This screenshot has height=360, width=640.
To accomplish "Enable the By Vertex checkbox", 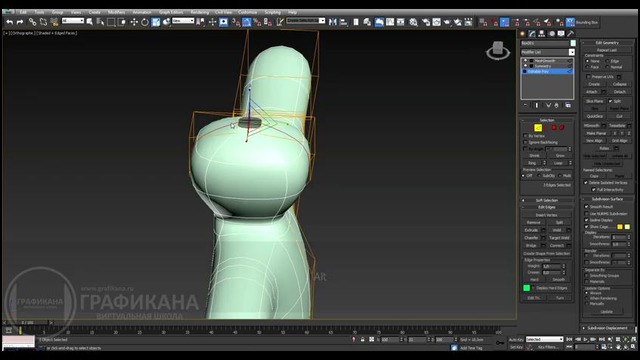I will pyautogui.click(x=525, y=136).
